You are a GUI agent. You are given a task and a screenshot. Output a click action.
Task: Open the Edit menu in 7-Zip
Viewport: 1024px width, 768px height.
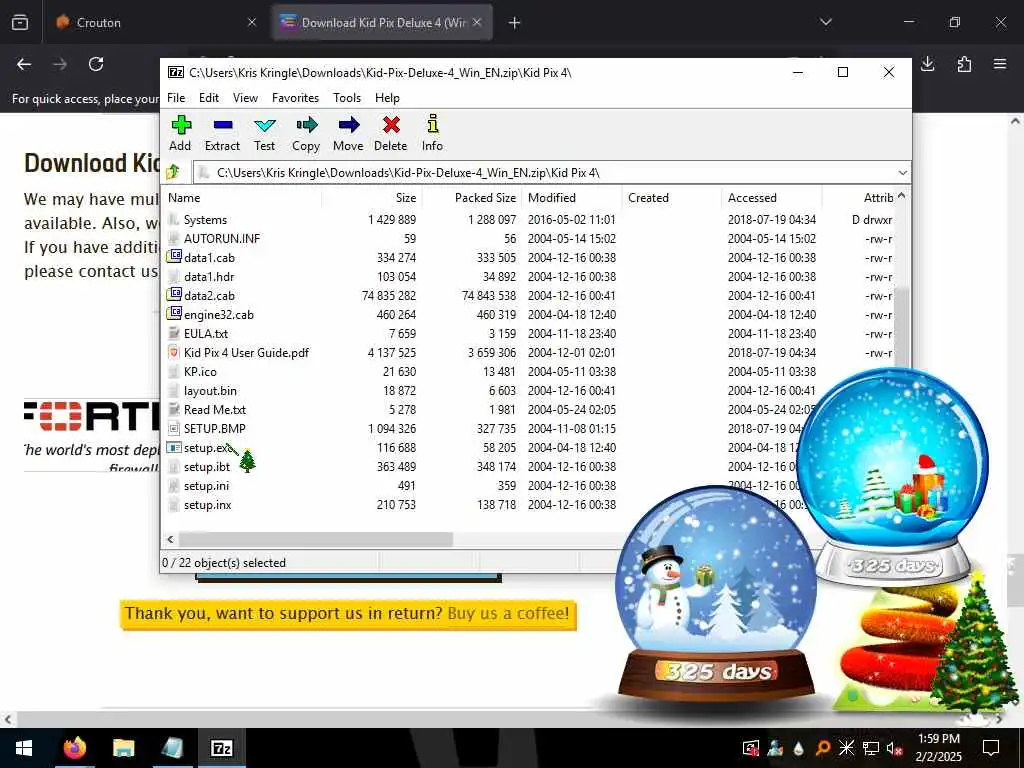pyautogui.click(x=209, y=97)
